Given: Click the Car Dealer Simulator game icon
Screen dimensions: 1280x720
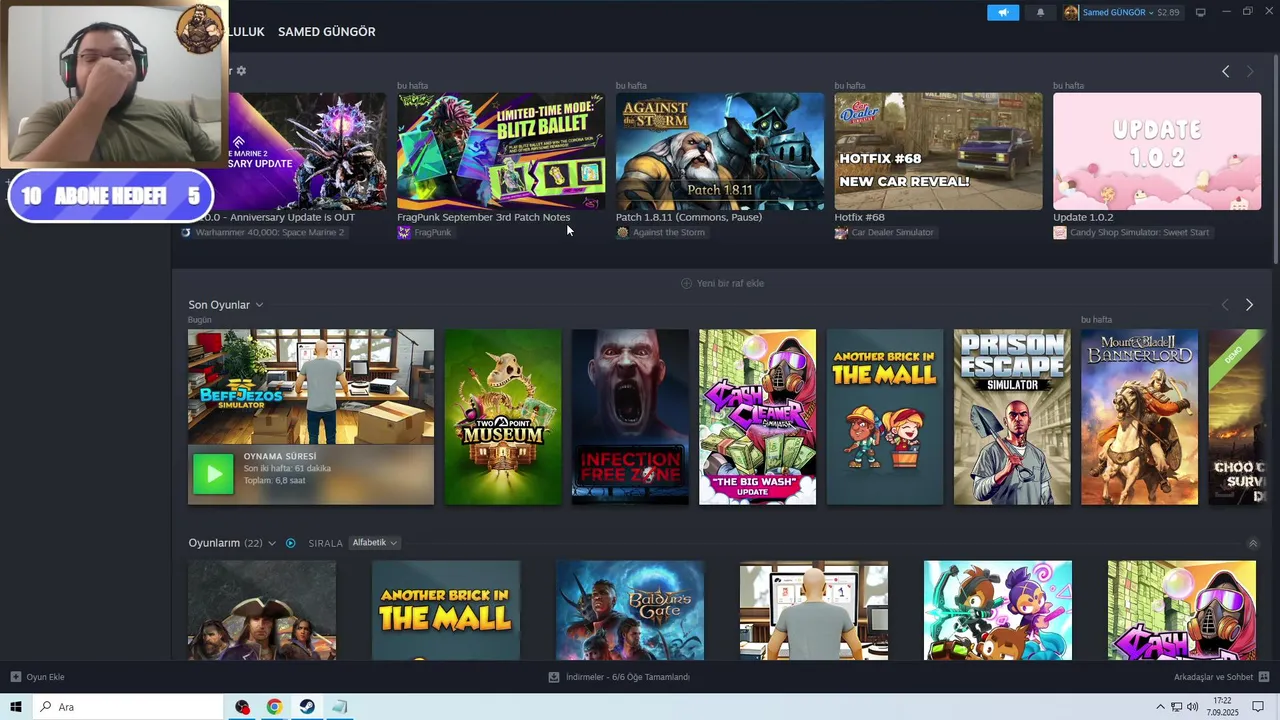Looking at the screenshot, I should [841, 232].
